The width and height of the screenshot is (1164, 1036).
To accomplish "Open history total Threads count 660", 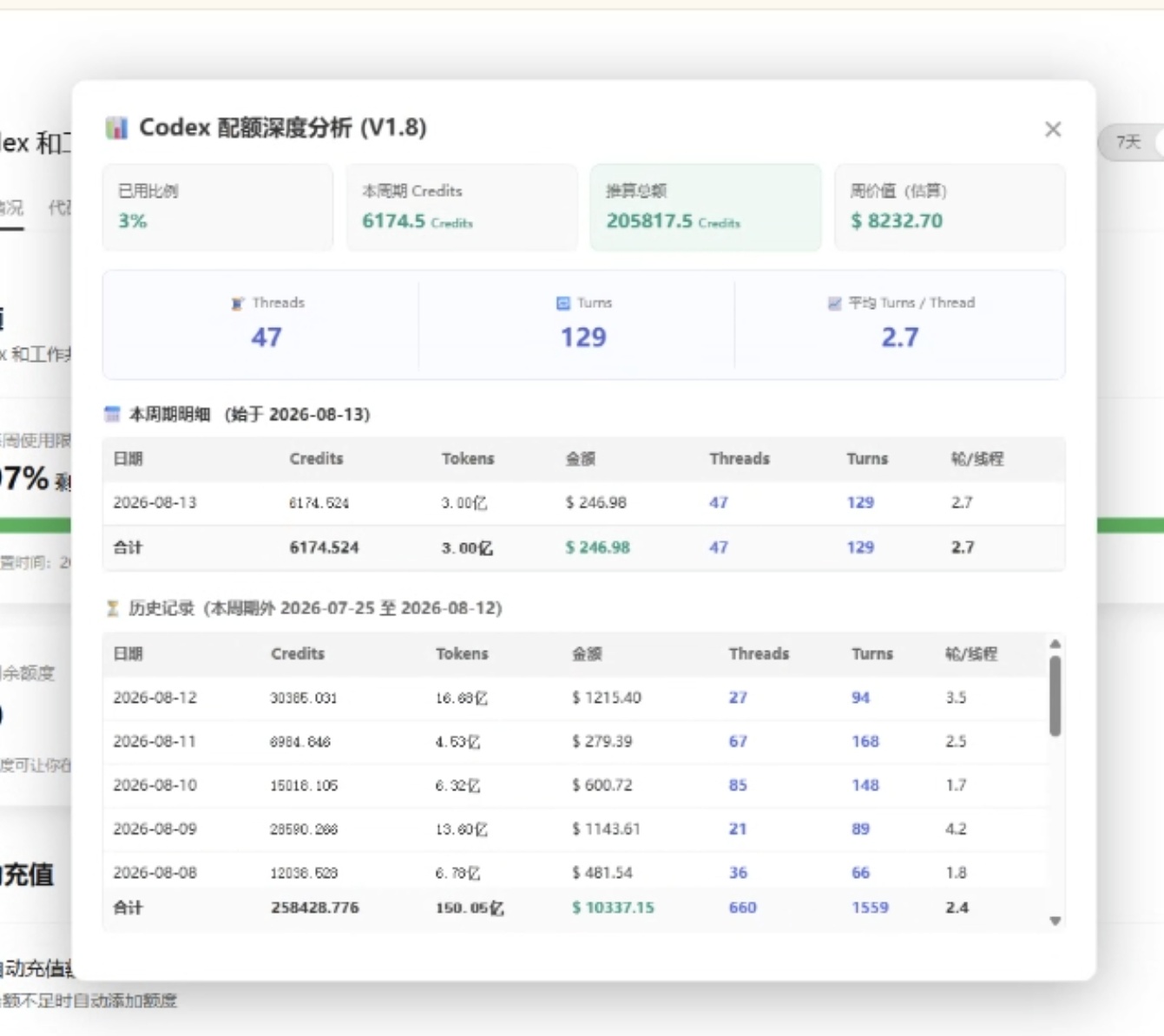I will [743, 908].
